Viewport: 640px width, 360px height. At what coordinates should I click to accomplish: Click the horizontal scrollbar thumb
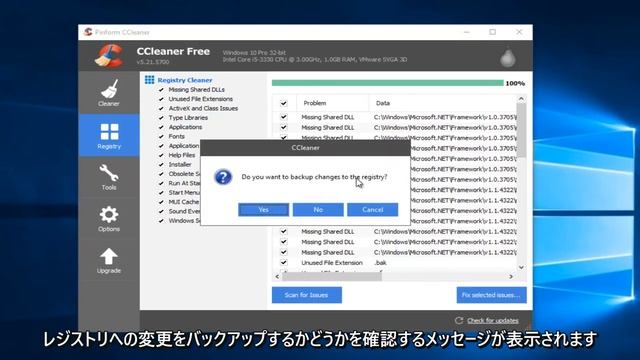tap(332, 277)
